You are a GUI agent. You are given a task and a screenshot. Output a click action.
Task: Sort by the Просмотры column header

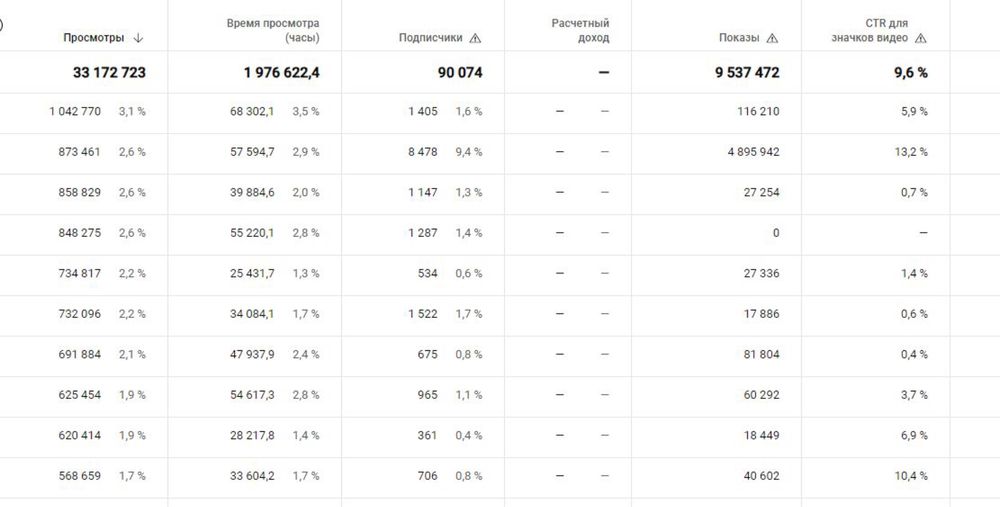[x=94, y=38]
